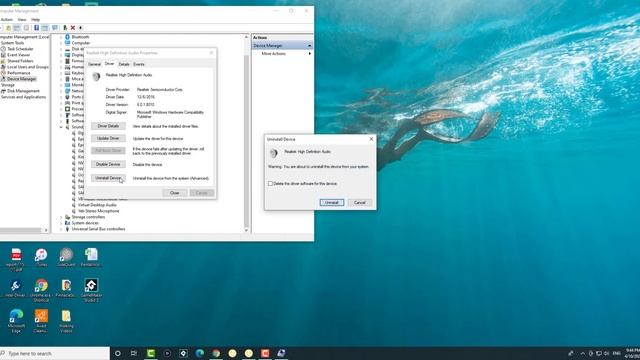640x360 pixels.
Task: Open the red-orange taskbar app icon
Action: point(265,353)
